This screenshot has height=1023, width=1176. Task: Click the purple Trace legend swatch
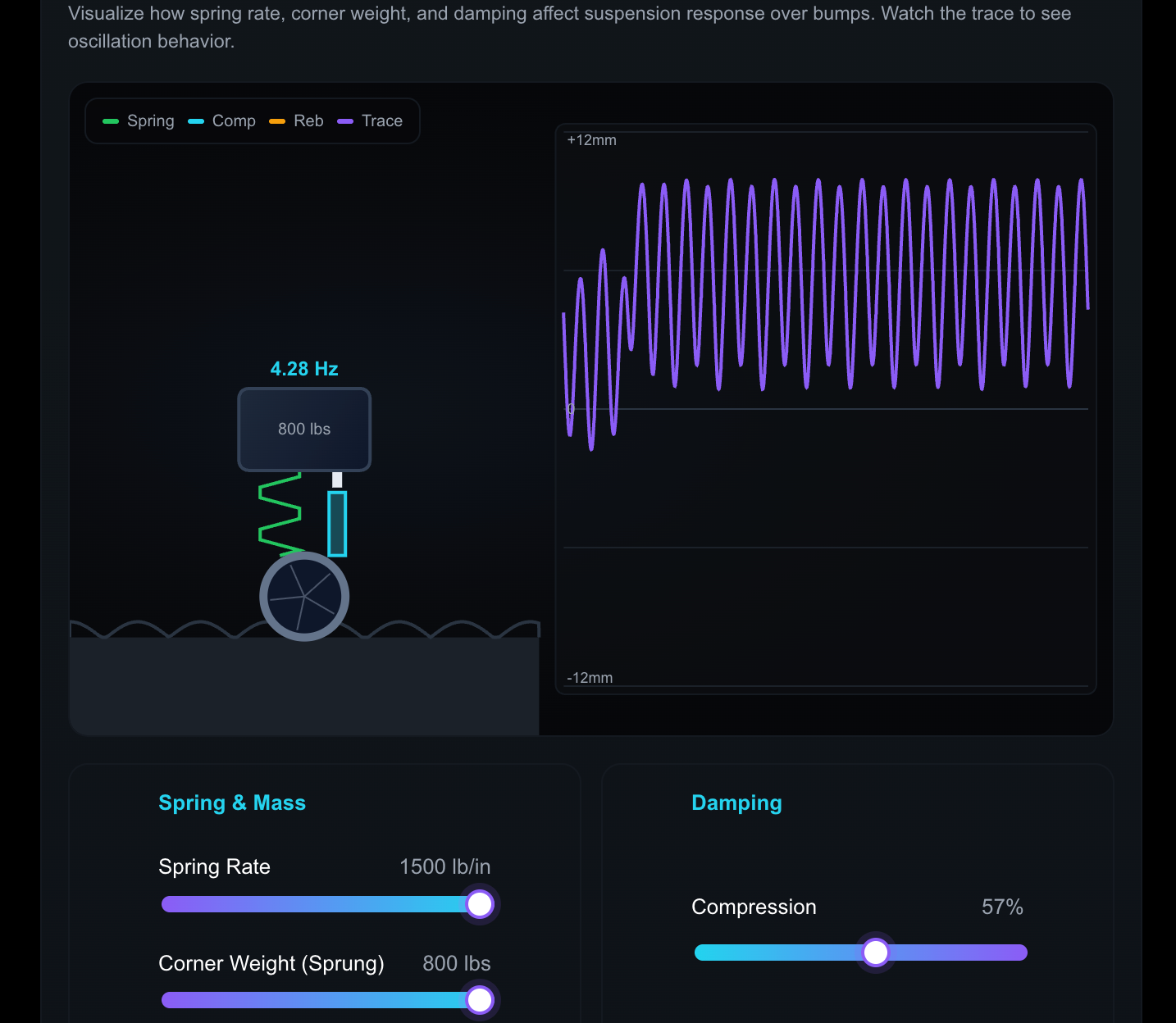pos(345,120)
